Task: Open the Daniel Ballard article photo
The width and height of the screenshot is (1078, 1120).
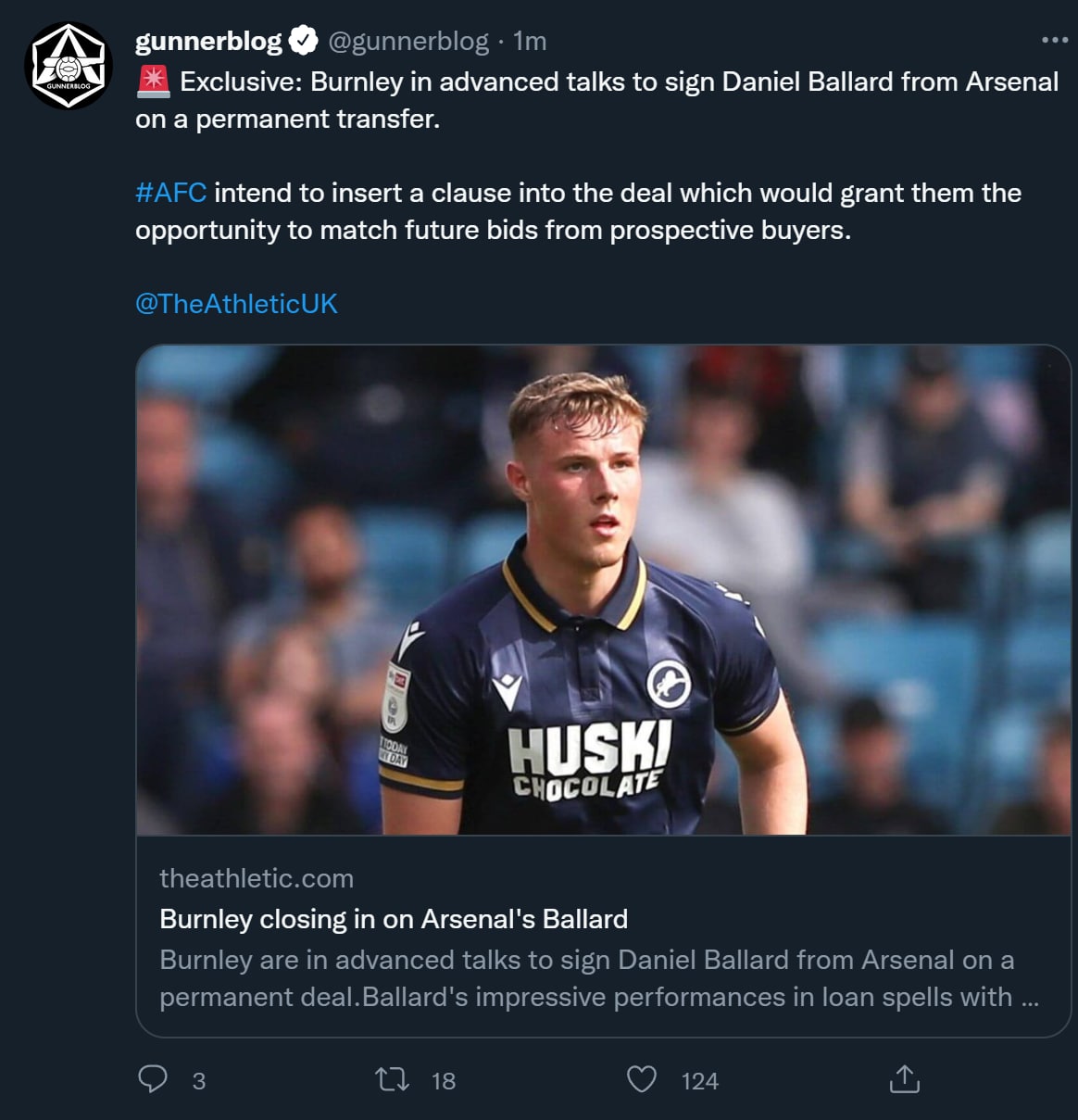Action: click(603, 590)
